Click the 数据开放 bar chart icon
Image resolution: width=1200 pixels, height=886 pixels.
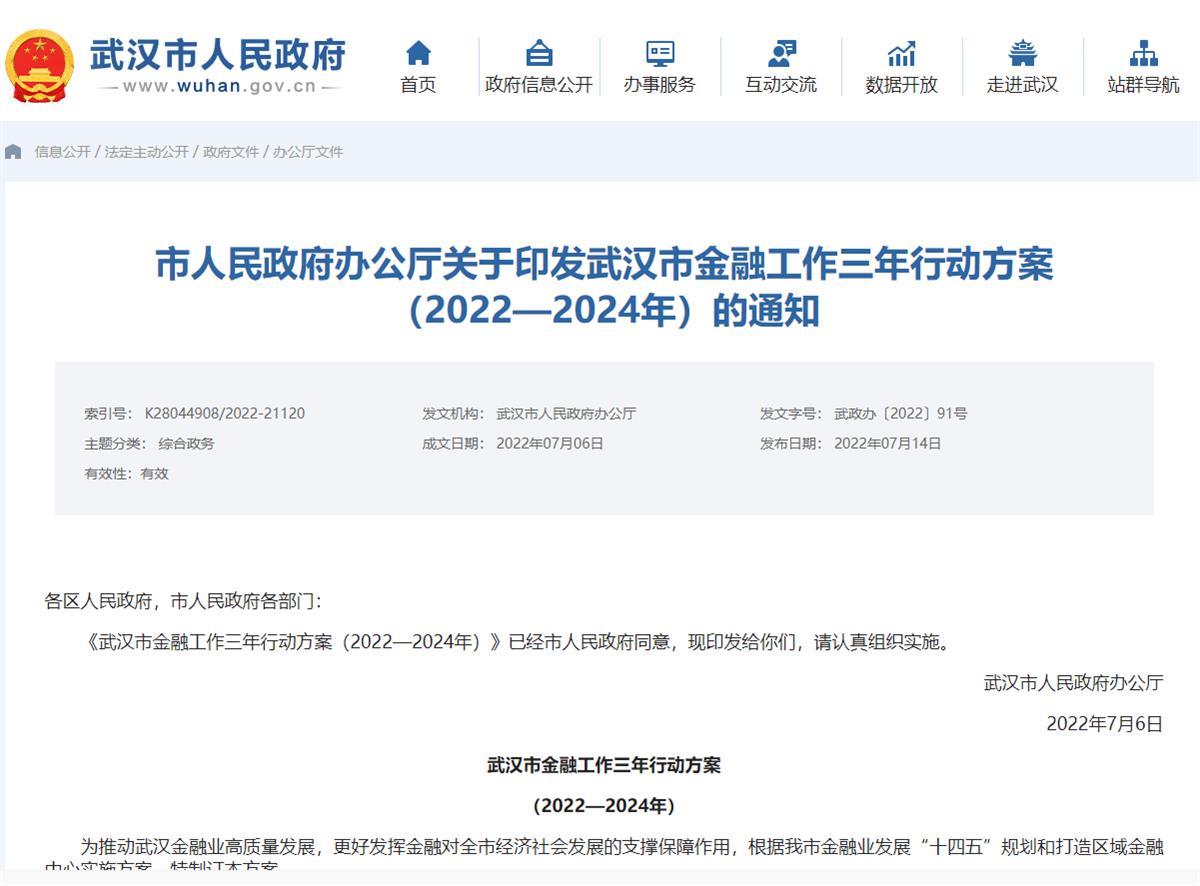pyautogui.click(x=901, y=53)
